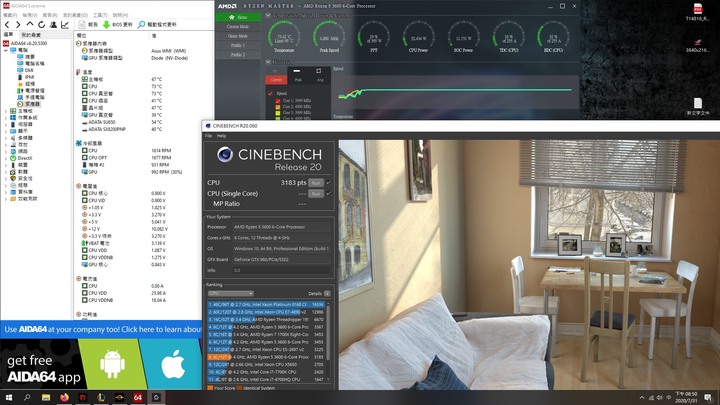
Task: Select Profile 2 in Ryzen Master
Action: tap(238, 55)
